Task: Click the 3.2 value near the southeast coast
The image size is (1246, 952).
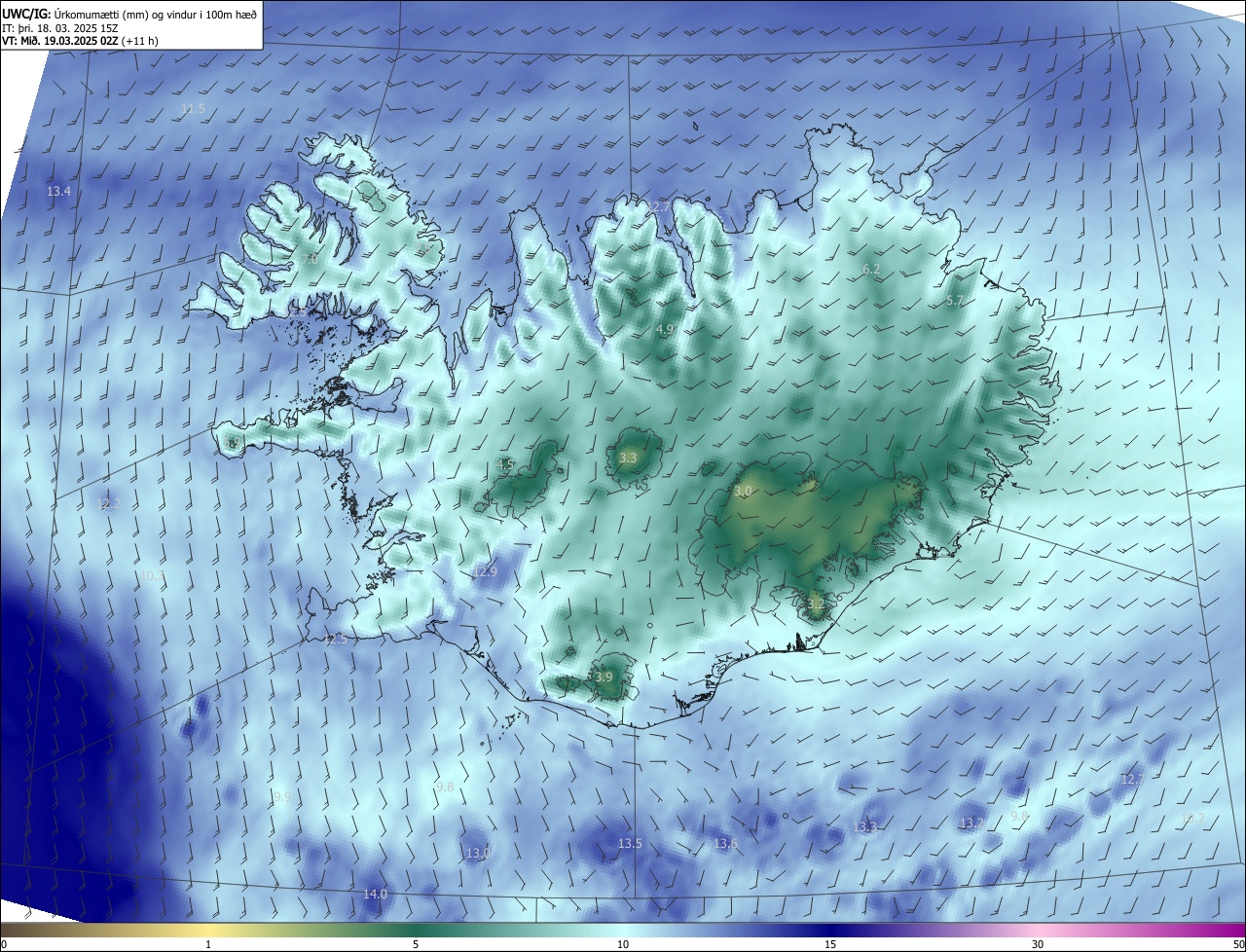Action: [816, 604]
